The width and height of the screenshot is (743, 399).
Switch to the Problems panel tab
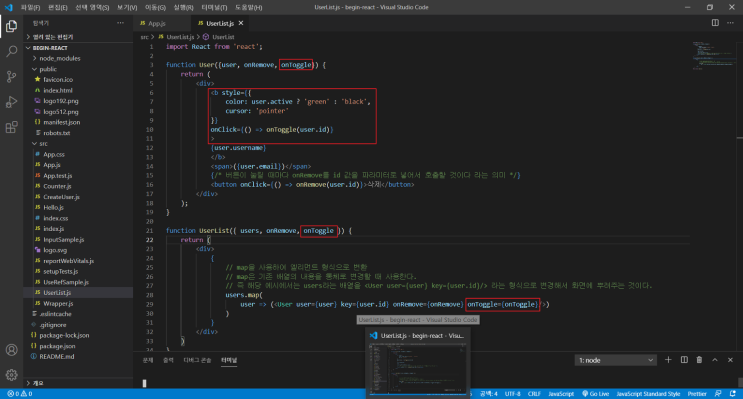click(148, 360)
